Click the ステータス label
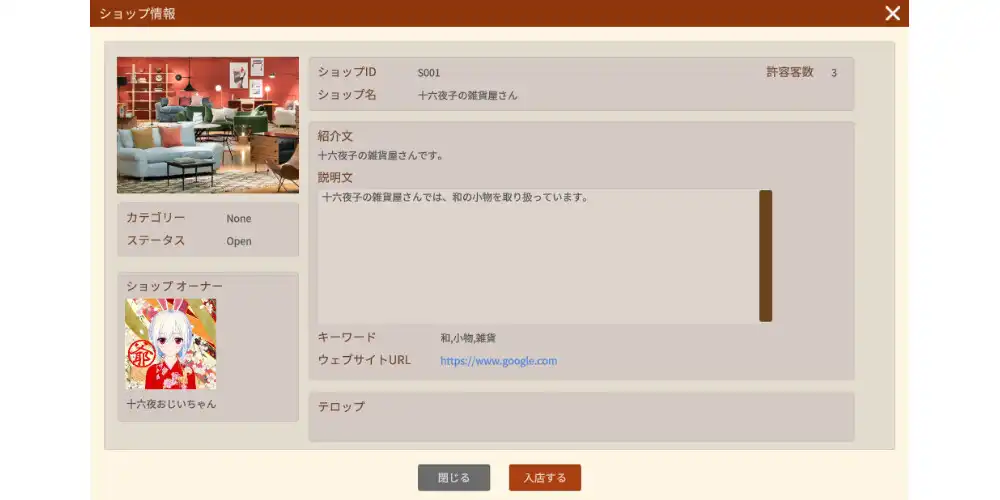This screenshot has width=1000, height=500. click(x=156, y=240)
